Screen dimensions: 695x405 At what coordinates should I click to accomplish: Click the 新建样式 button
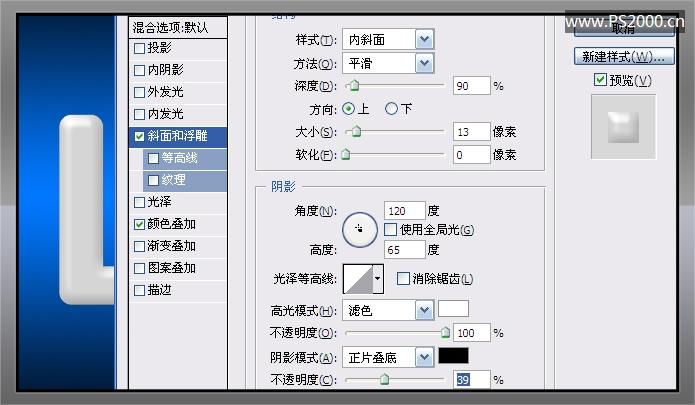tap(621, 55)
